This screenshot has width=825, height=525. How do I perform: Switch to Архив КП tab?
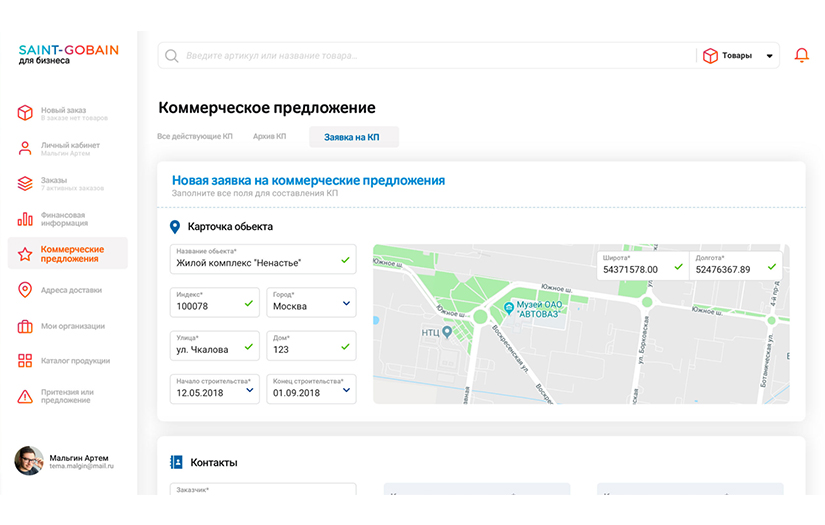(269, 136)
